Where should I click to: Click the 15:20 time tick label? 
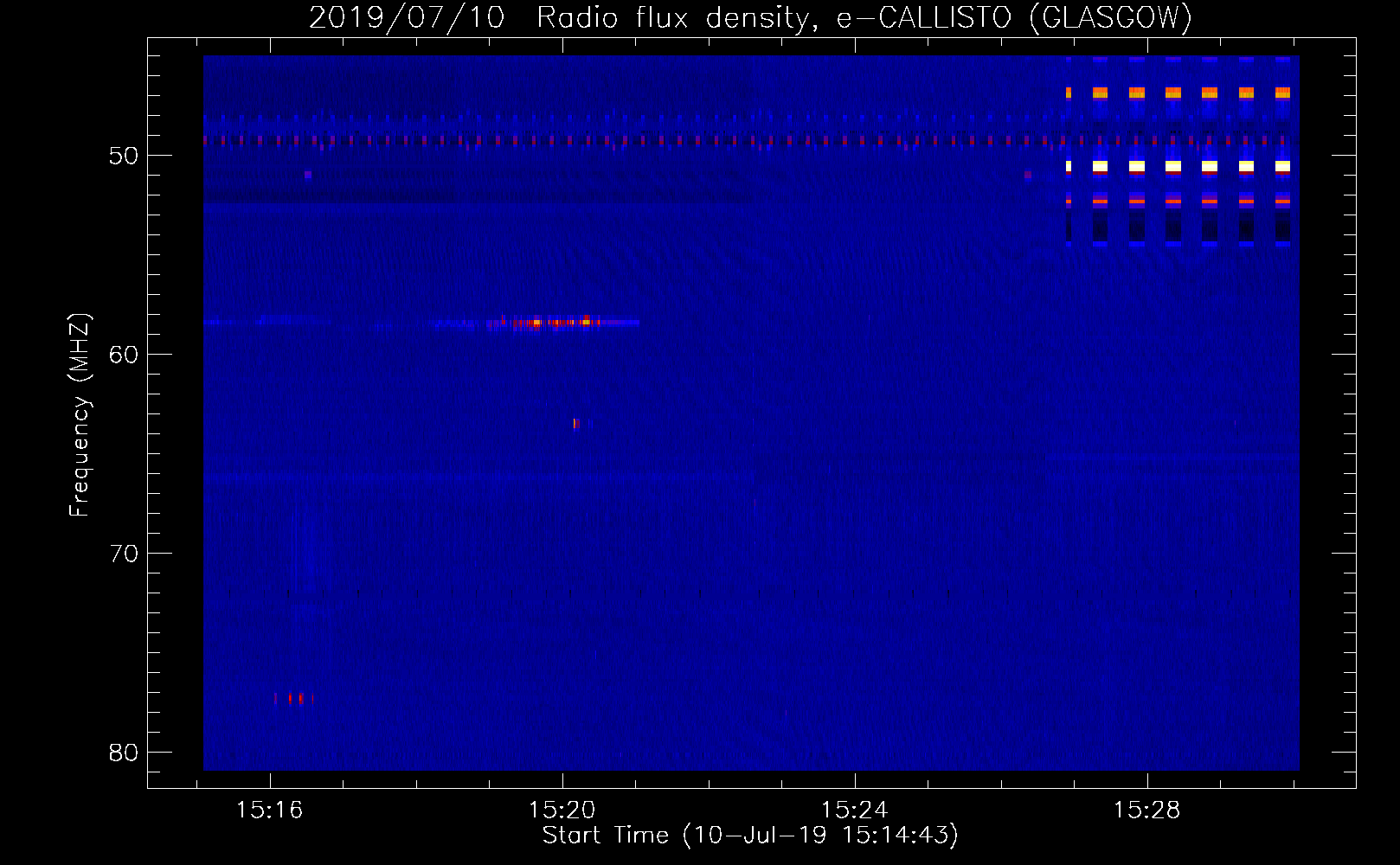click(562, 811)
